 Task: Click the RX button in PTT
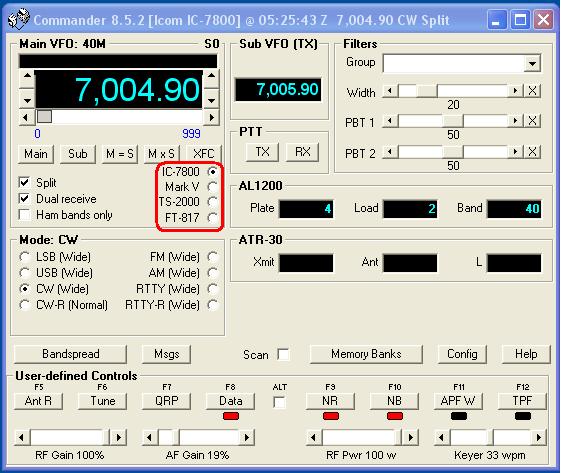click(x=303, y=152)
